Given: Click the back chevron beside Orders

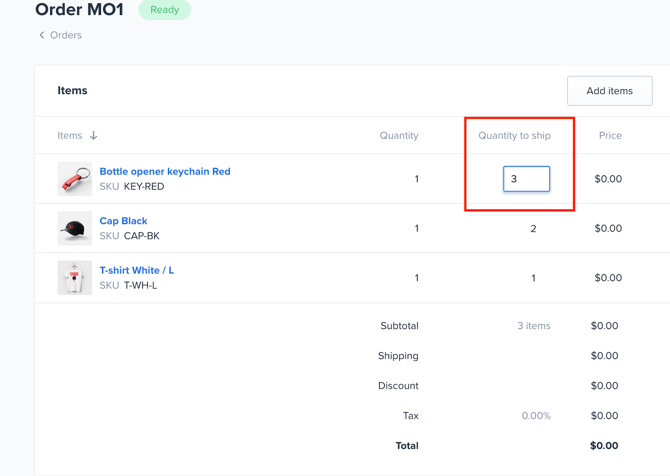Looking at the screenshot, I should pyautogui.click(x=42, y=35).
